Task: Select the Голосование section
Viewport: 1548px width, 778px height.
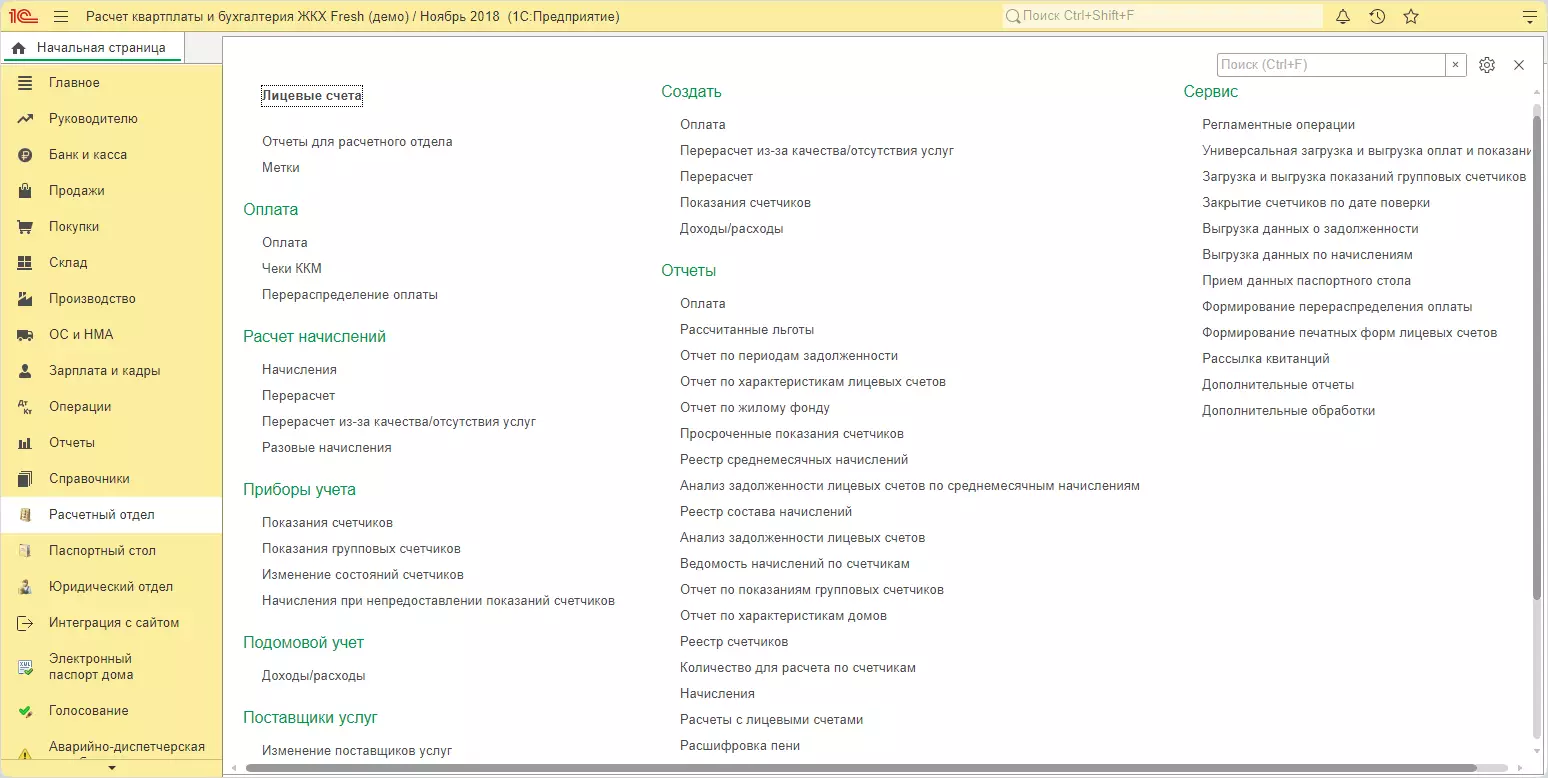Action: 111,711
